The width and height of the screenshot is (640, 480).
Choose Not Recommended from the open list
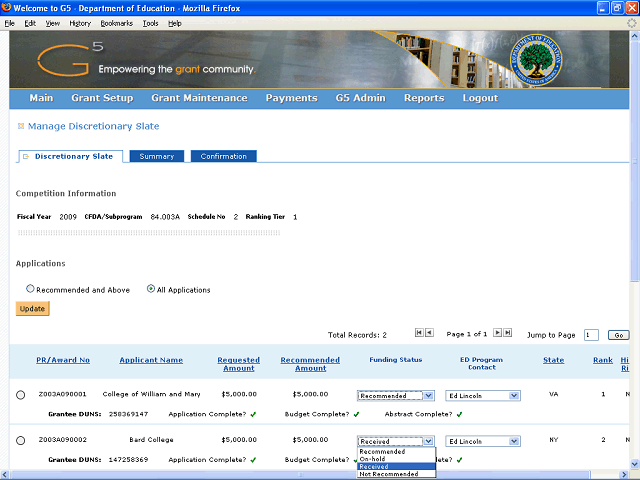396,474
